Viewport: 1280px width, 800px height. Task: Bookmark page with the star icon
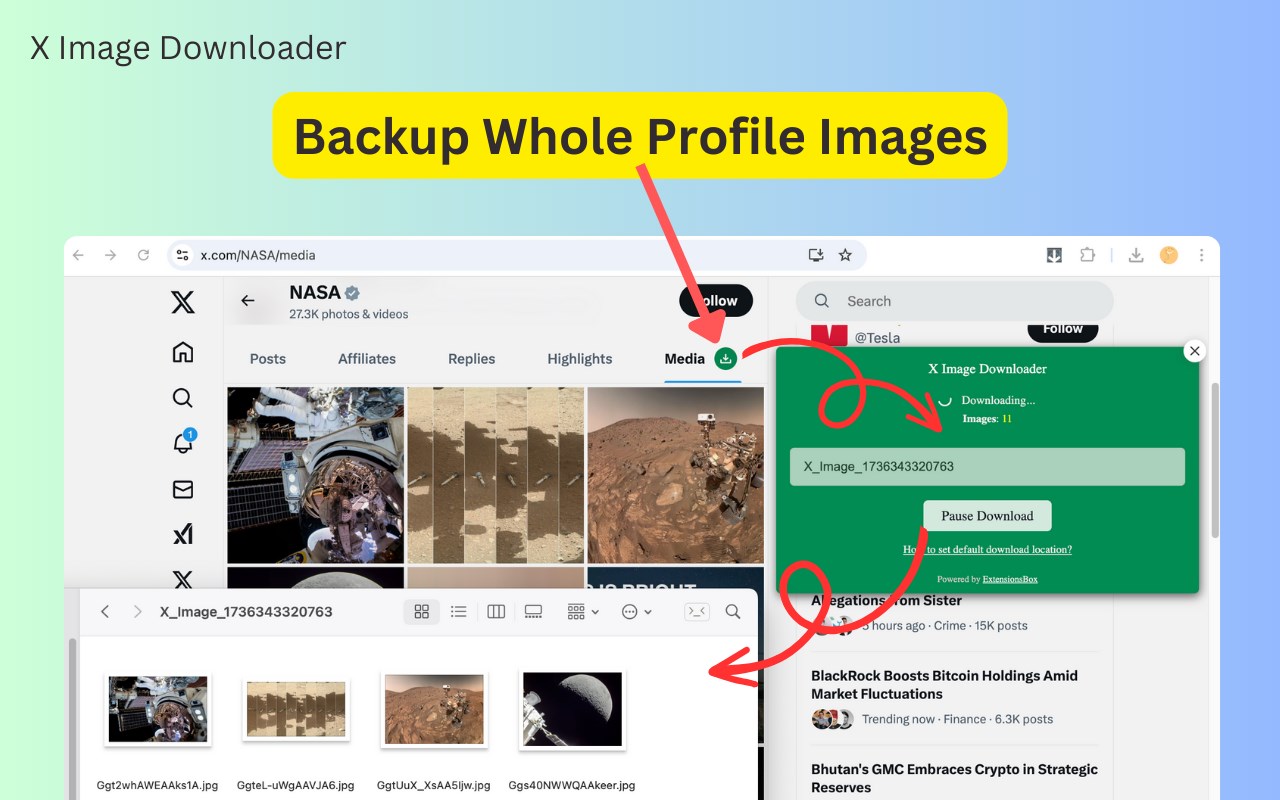coord(845,255)
